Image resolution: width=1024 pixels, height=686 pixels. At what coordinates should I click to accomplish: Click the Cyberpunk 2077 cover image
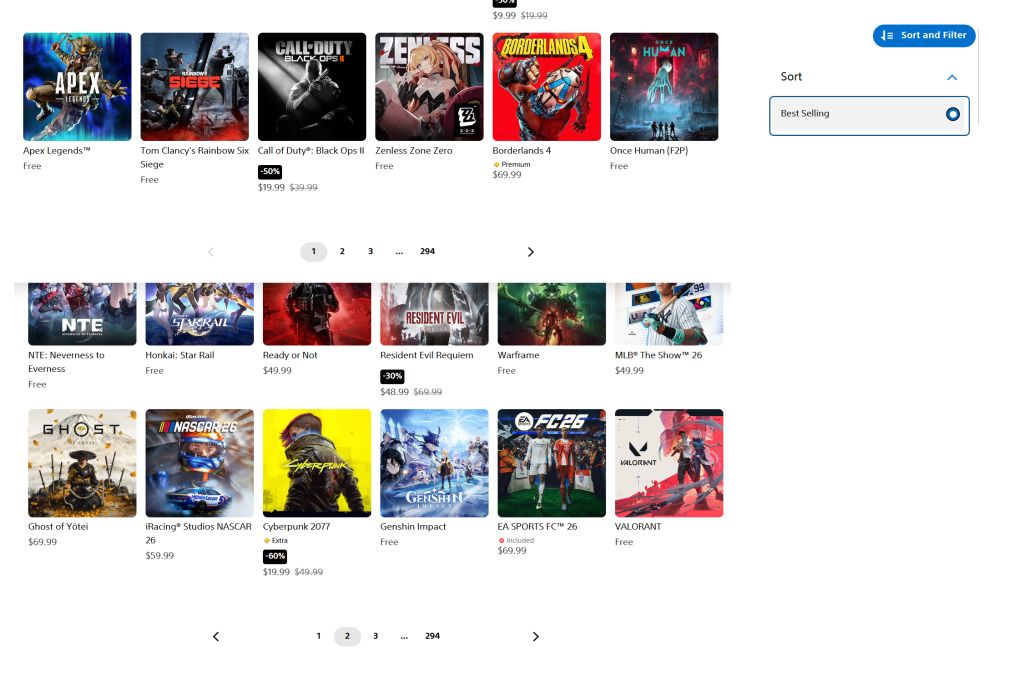[317, 463]
